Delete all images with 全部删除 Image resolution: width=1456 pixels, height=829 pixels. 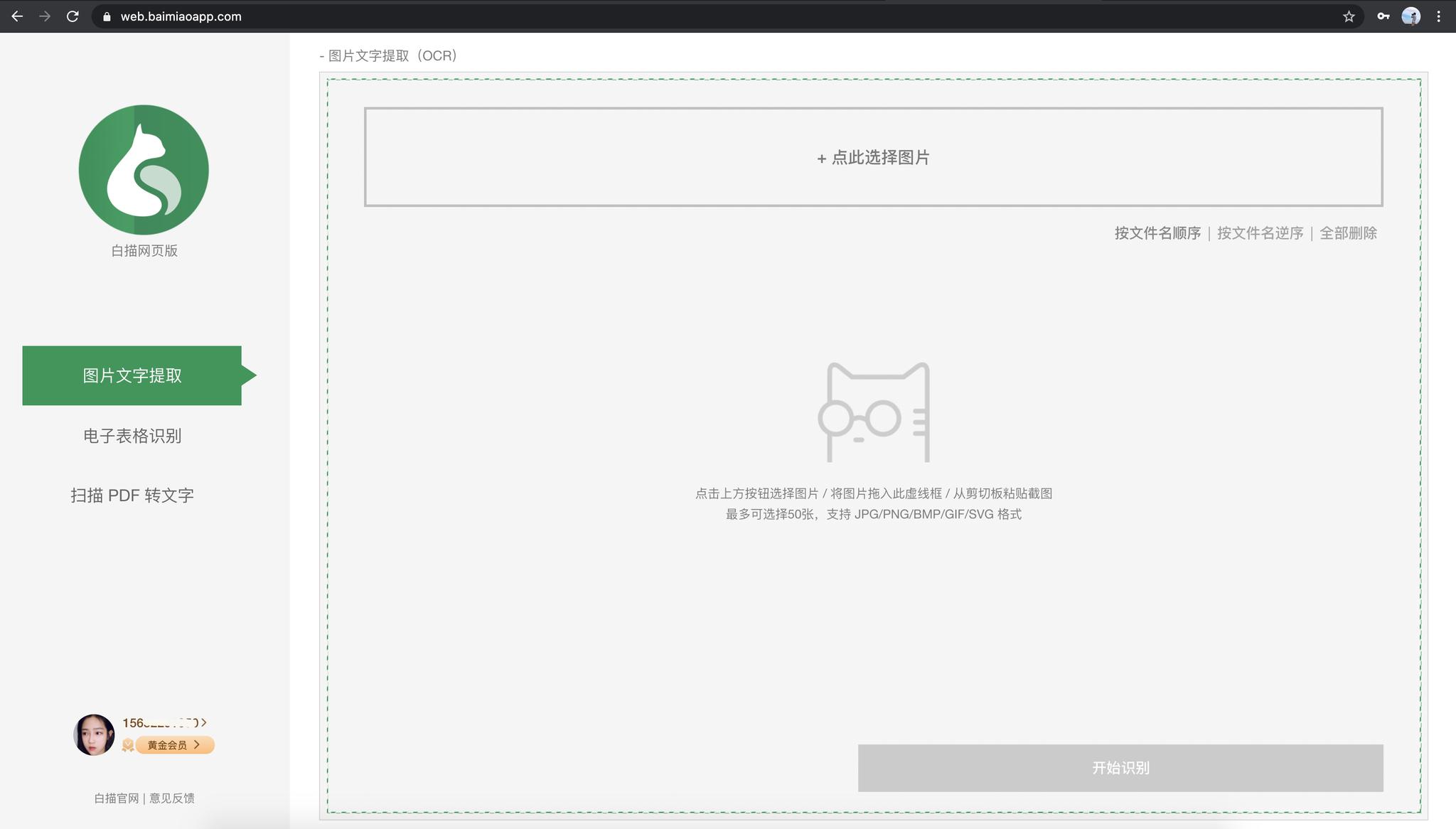pyautogui.click(x=1348, y=233)
